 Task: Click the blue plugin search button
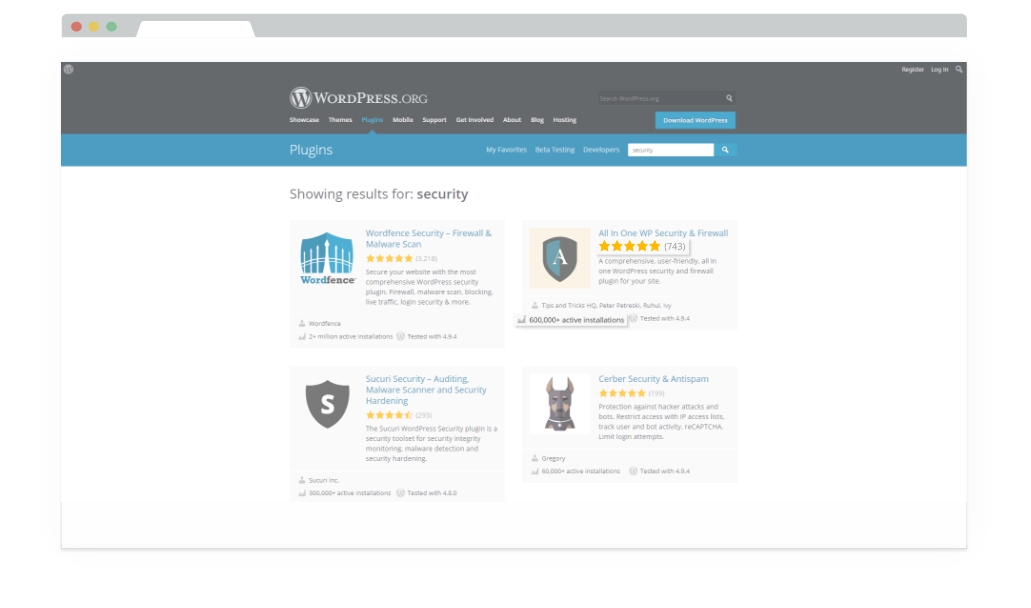point(725,150)
